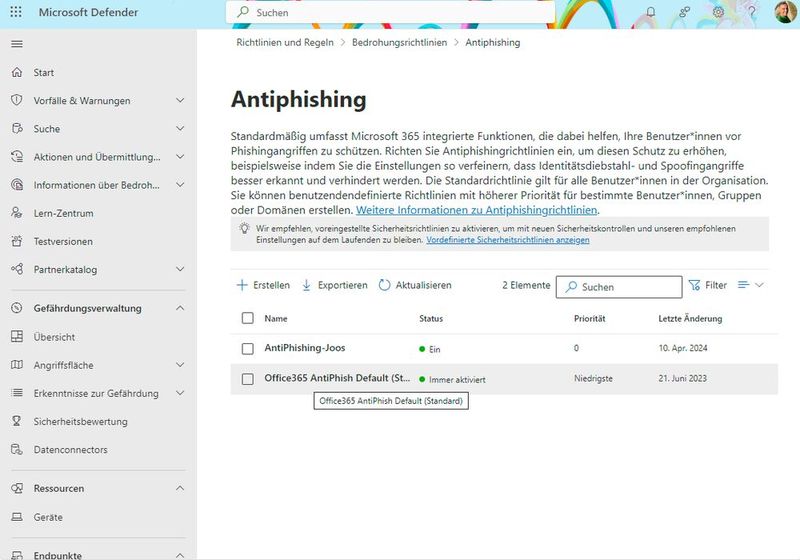The height and width of the screenshot is (560, 800).
Task: Open Übersicht under Gefährdungsverwaltung
Action: coord(54,337)
